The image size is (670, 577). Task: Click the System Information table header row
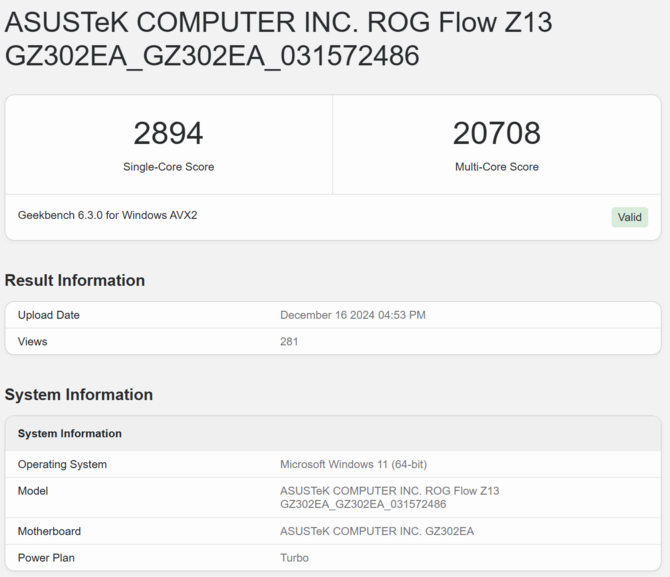tap(333, 433)
